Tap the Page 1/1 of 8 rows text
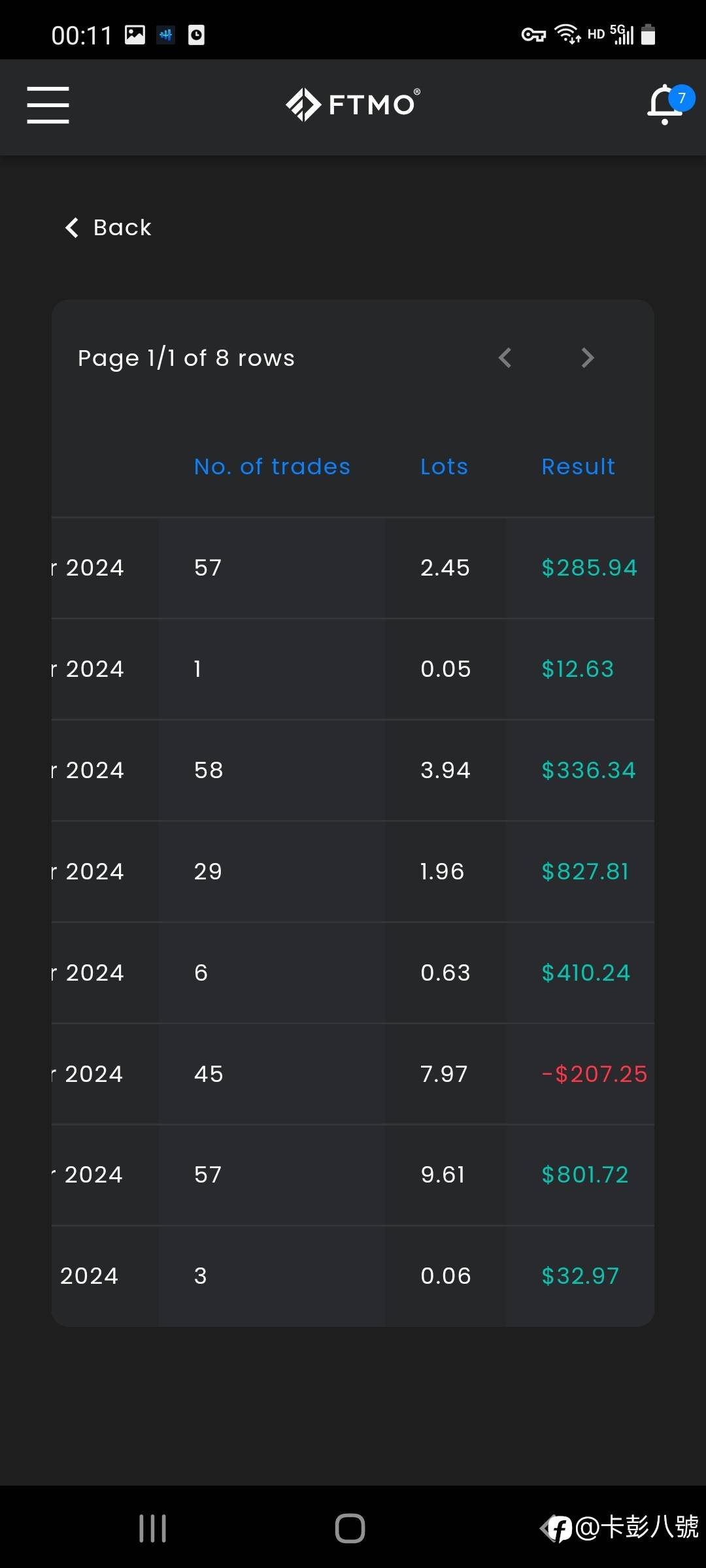Screen dimensions: 706x1568 pos(186,358)
